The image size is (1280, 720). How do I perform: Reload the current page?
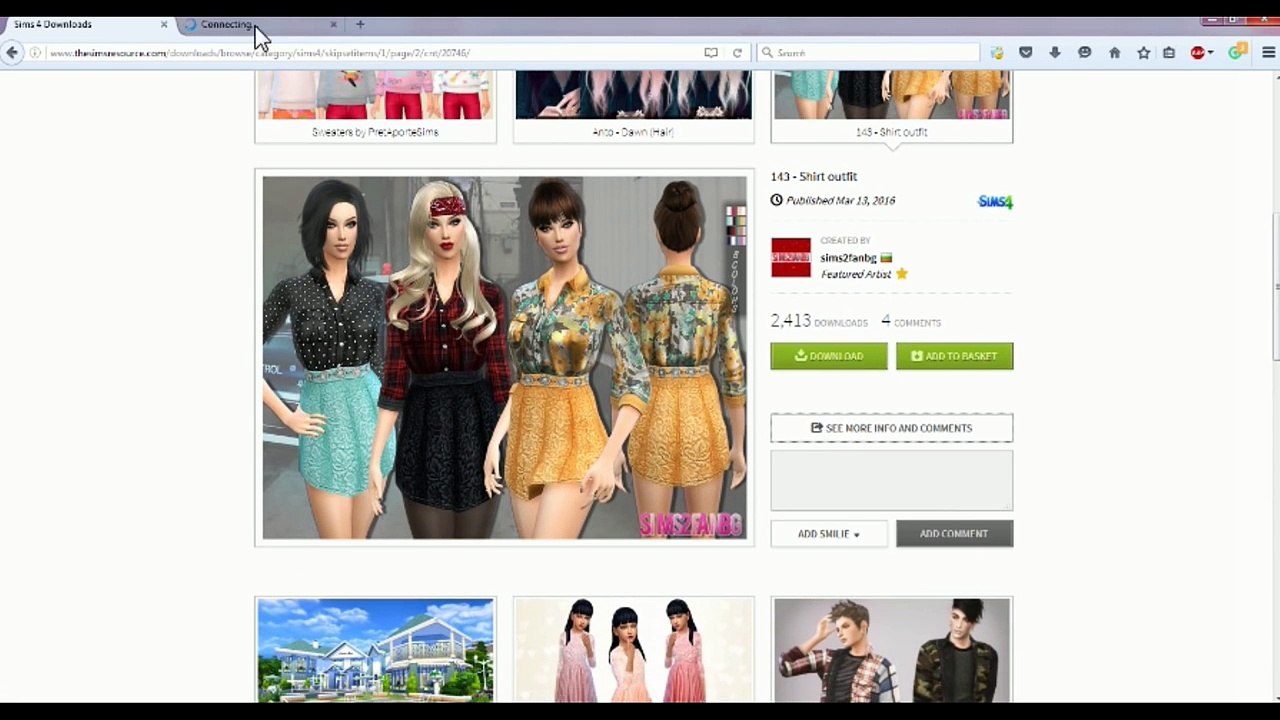pyautogui.click(x=737, y=53)
